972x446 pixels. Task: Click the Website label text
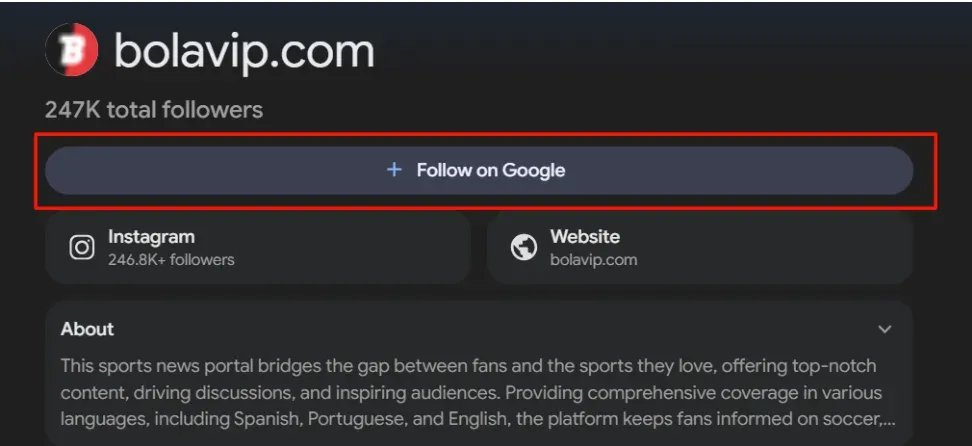tap(585, 237)
